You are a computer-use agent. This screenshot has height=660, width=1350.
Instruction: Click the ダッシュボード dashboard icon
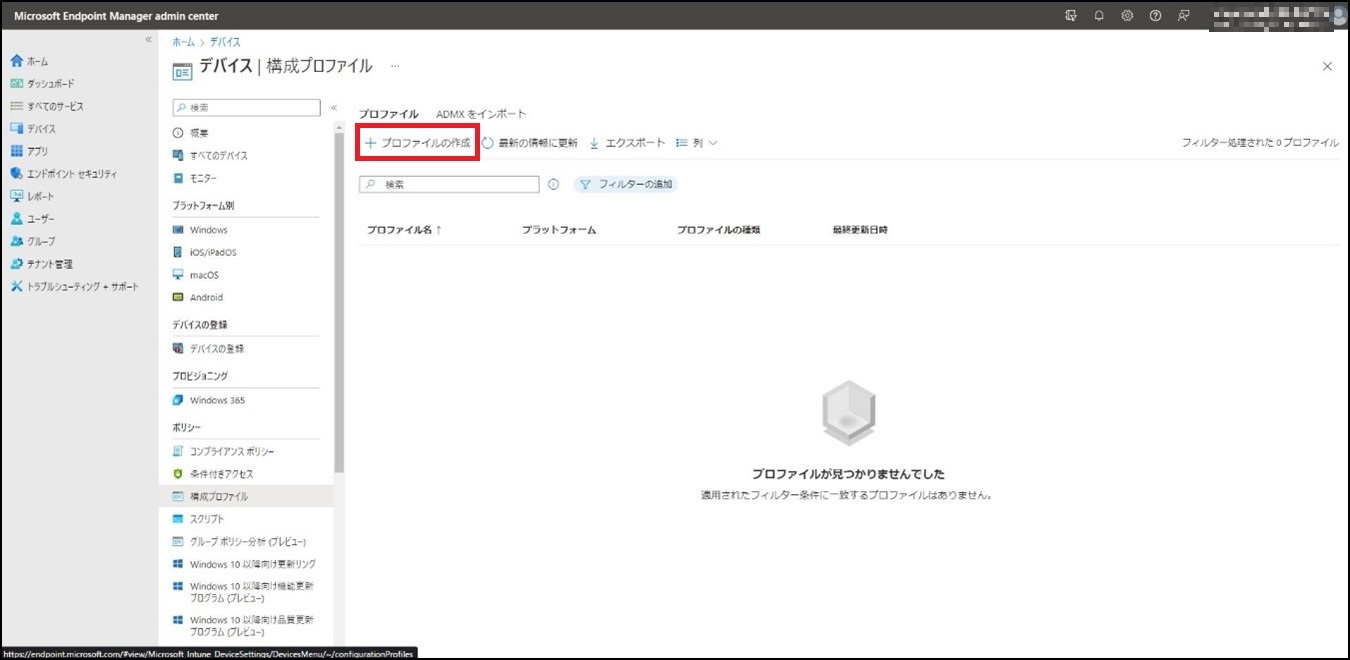[x=16, y=84]
